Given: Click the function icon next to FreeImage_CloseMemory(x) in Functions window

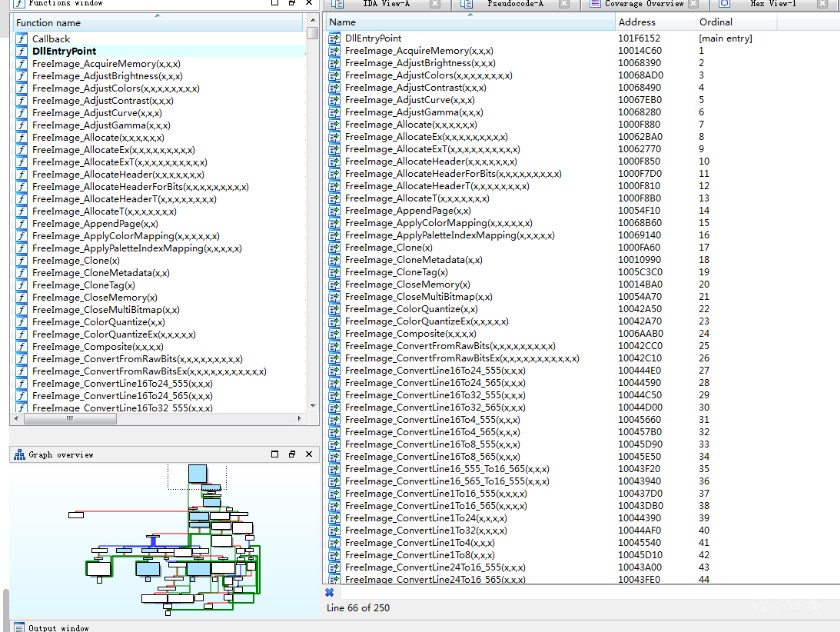Looking at the screenshot, I should (21, 298).
